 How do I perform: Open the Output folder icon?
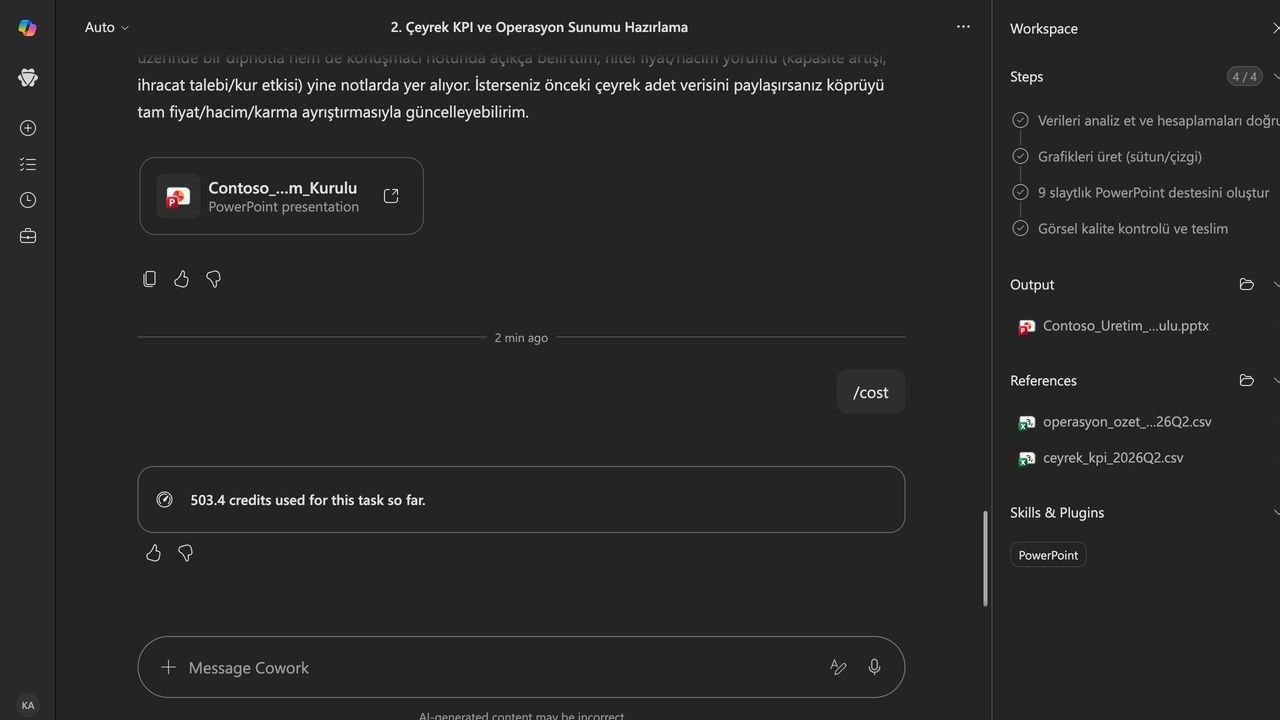1246,285
